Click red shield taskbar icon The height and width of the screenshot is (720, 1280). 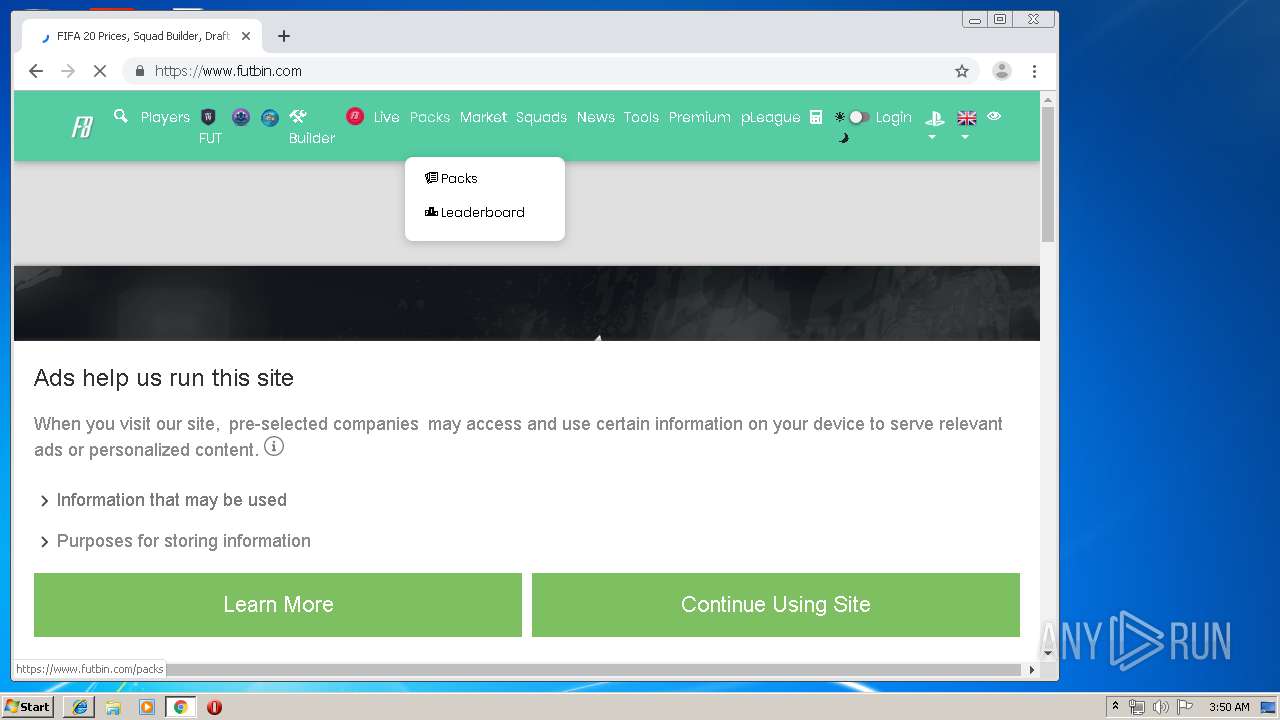click(214, 707)
